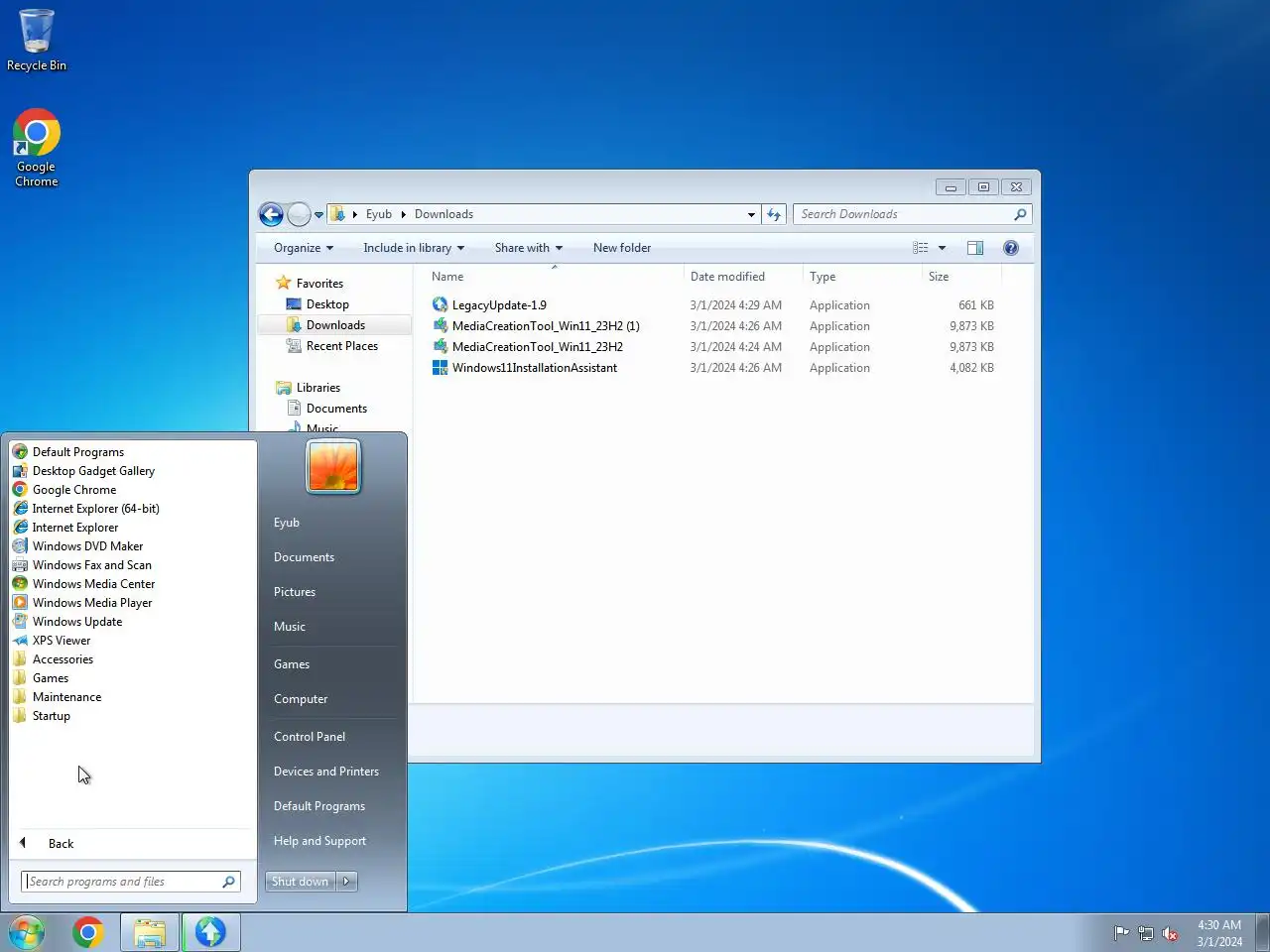Image resolution: width=1270 pixels, height=952 pixels.
Task: Open Windows Media Player from programs list
Action: (x=92, y=603)
